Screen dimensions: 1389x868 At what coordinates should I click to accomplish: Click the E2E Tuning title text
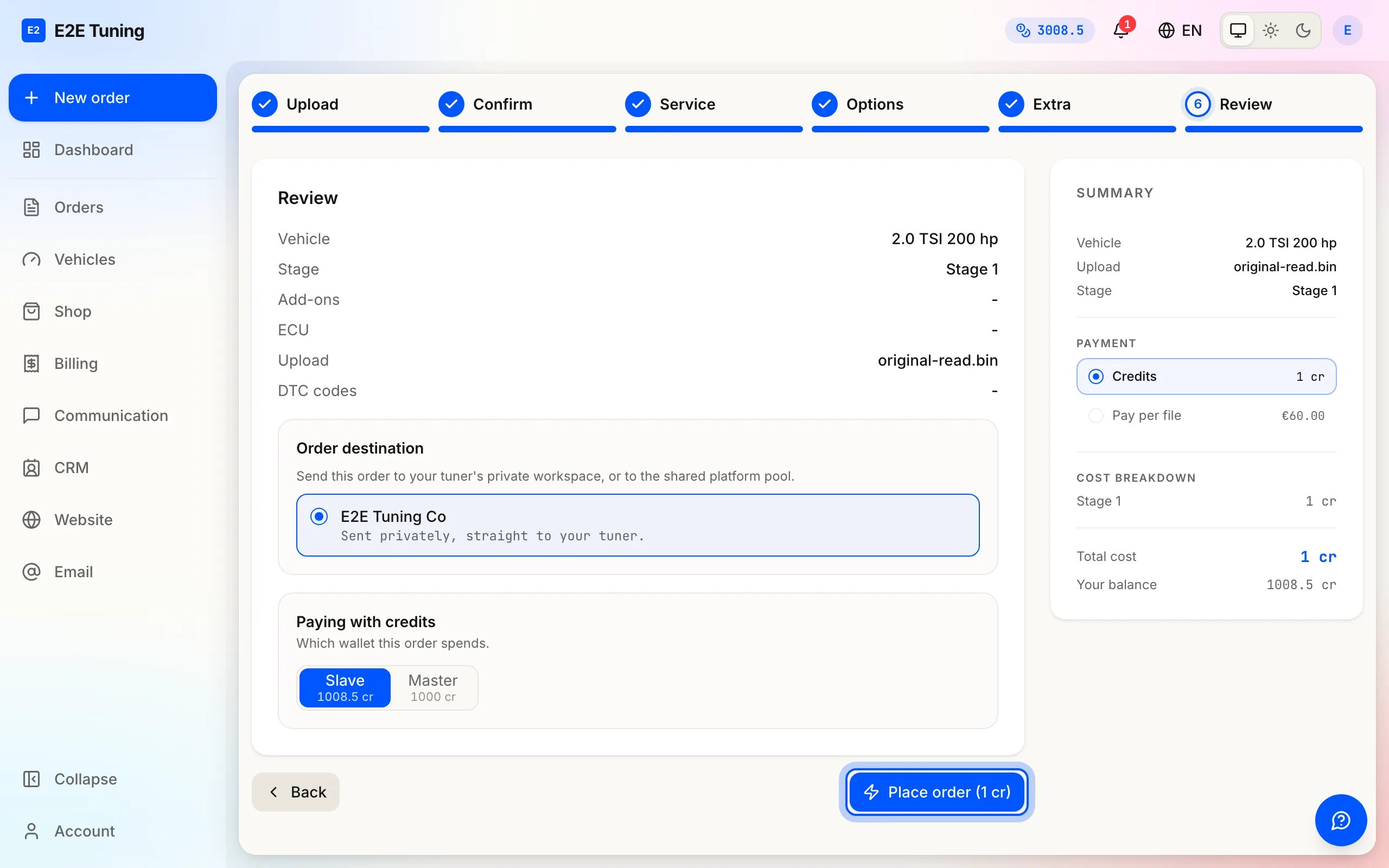[x=99, y=30]
